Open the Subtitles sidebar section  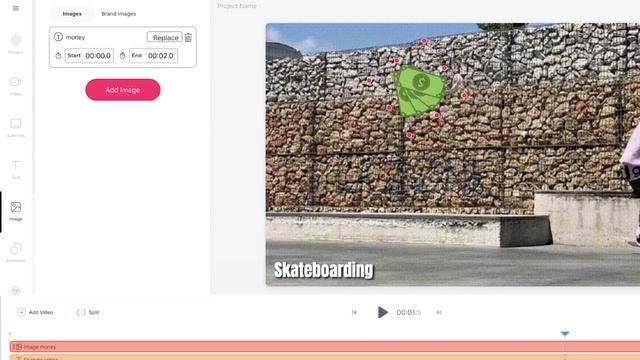tap(16, 127)
